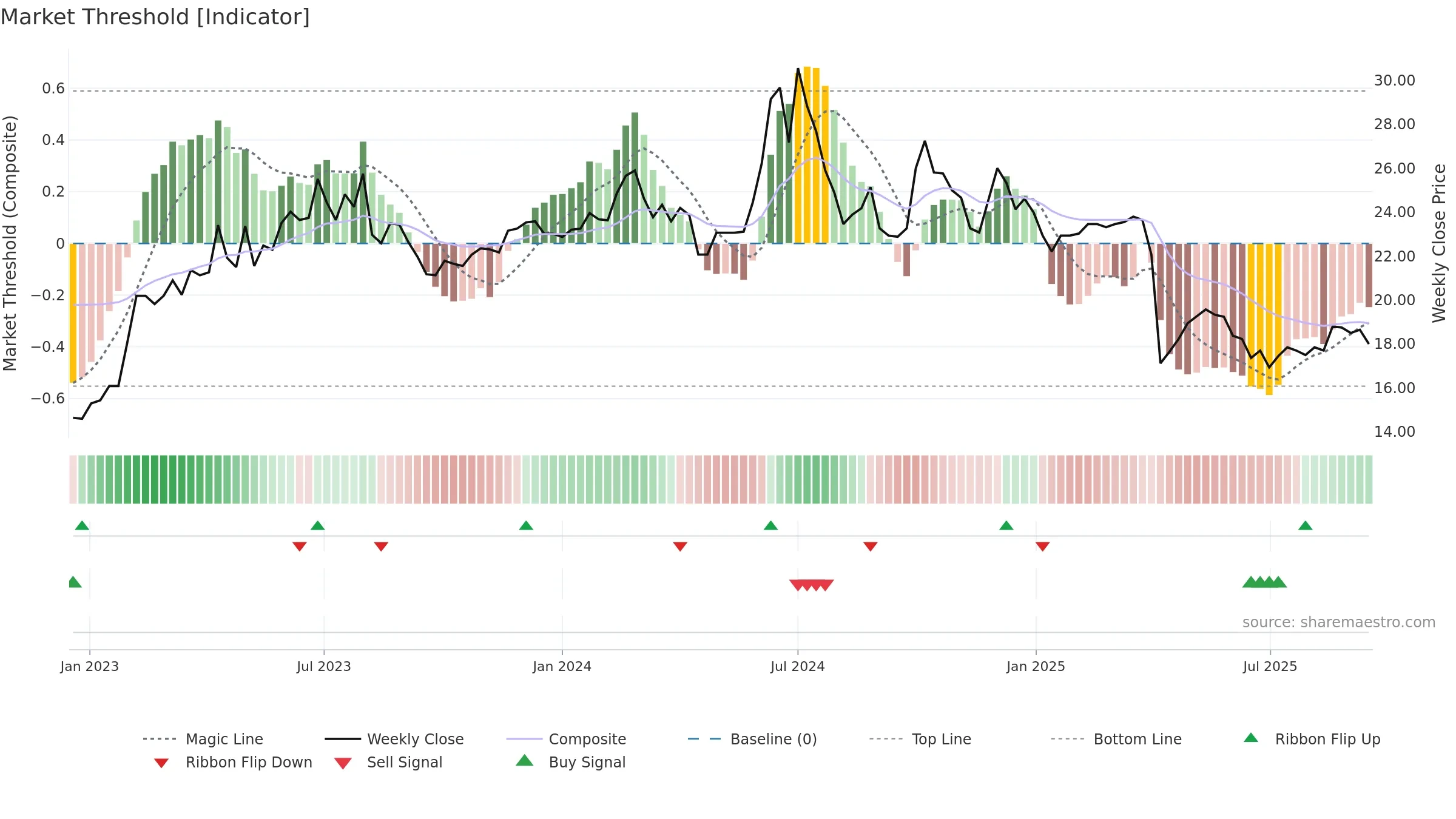Image resolution: width=1456 pixels, height=819 pixels.
Task: Click the Market Threshold [Indicator] title
Action: [x=155, y=17]
